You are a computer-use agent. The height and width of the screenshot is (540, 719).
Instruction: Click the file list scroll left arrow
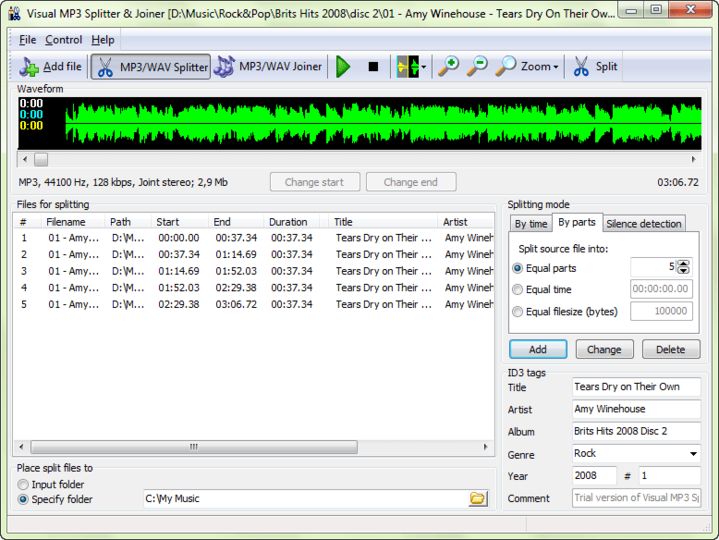coord(21,447)
